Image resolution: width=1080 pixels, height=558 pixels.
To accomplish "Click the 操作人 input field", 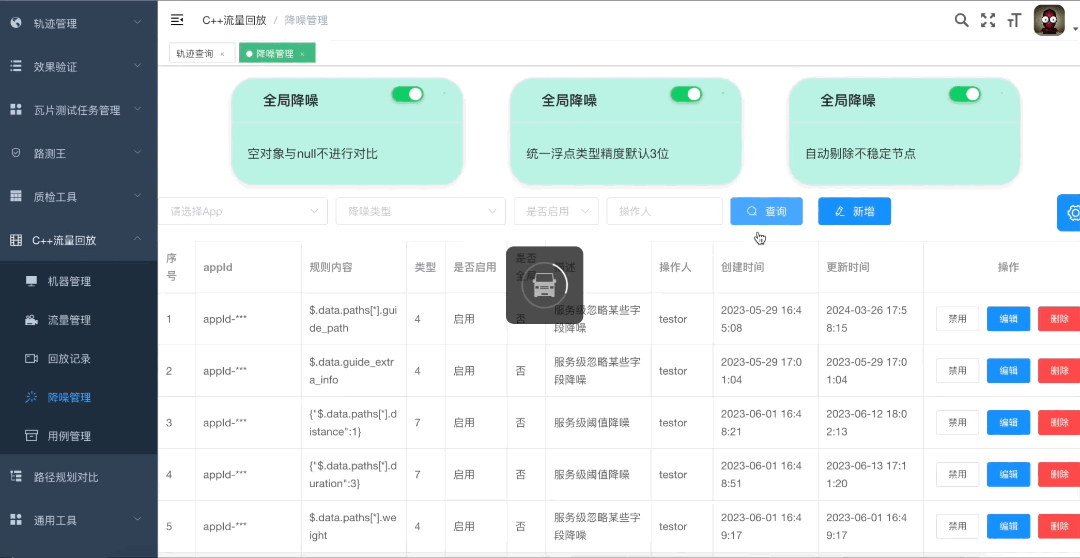I will pyautogui.click(x=664, y=211).
